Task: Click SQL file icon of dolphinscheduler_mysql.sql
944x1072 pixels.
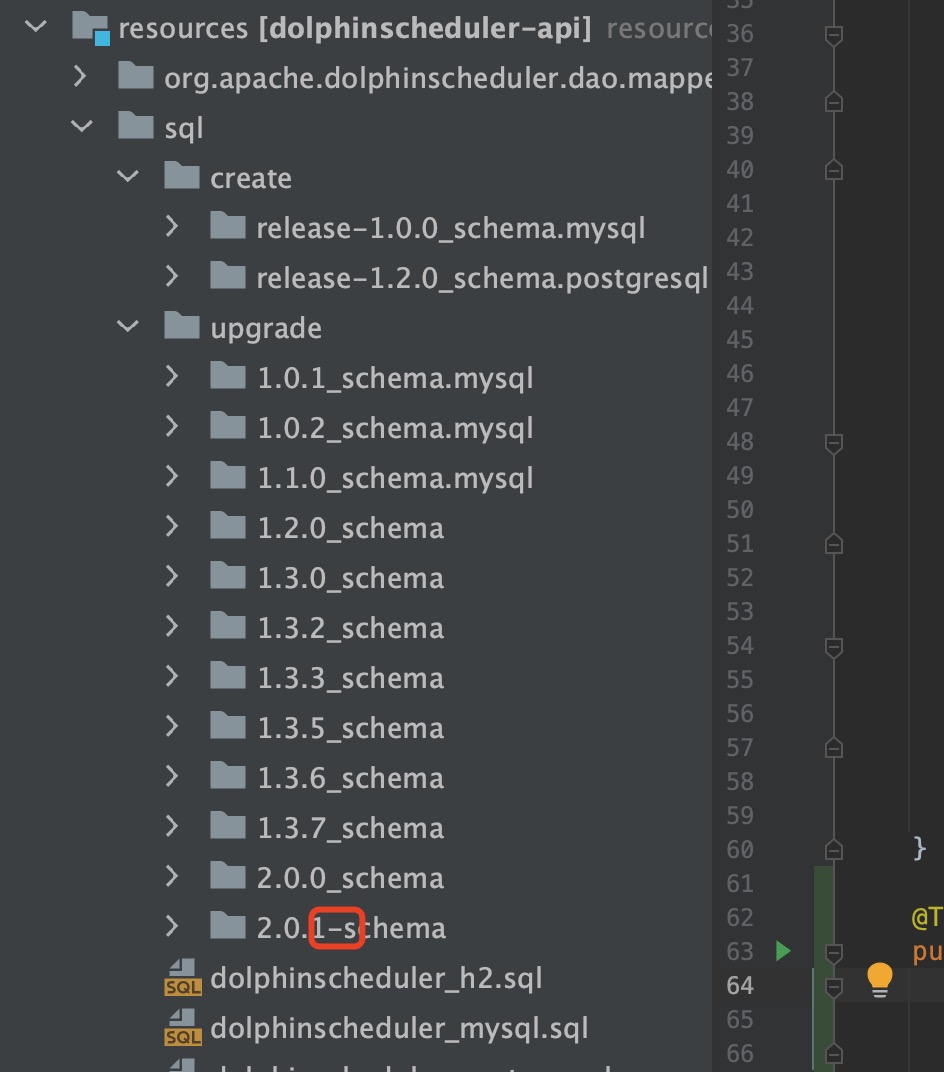Action: pos(183,1027)
